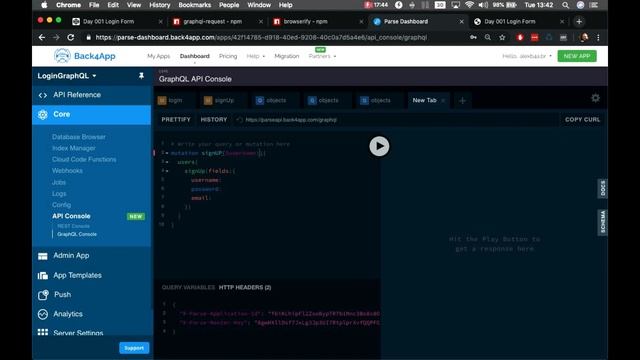This screenshot has height=360, width=640.
Task: Click the browser address bar URL
Action: point(261,37)
